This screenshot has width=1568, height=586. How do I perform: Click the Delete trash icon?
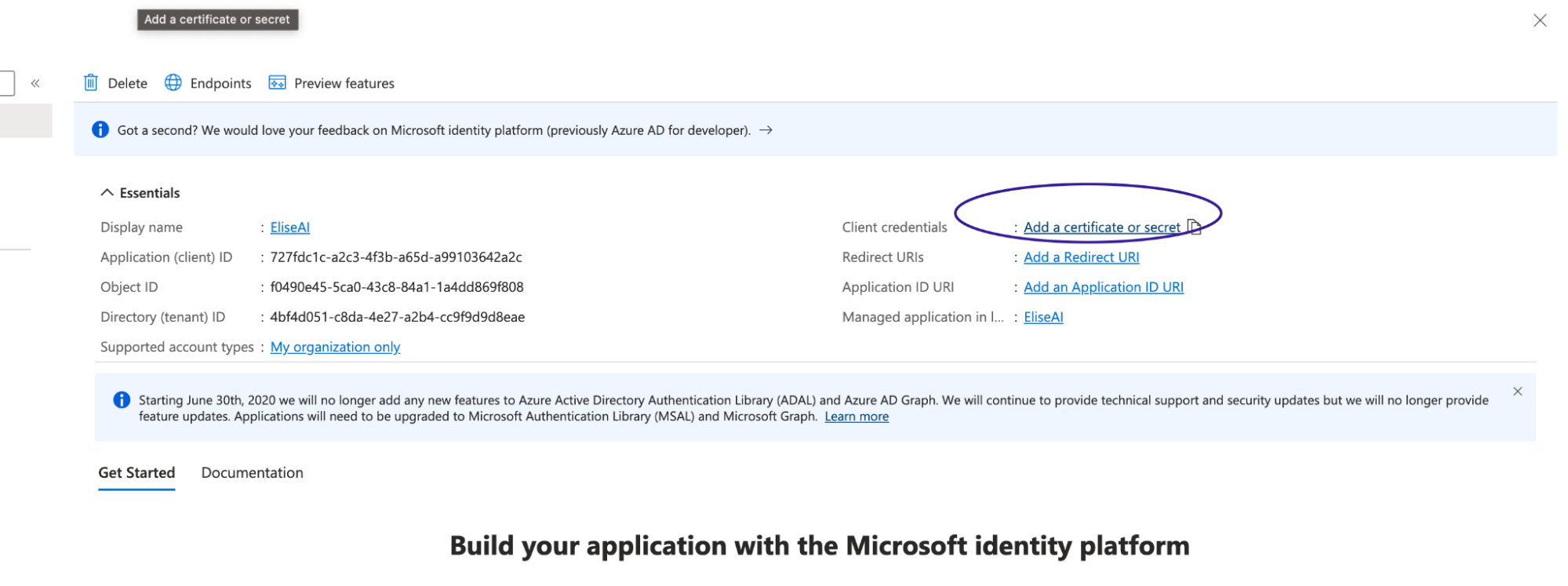click(x=91, y=82)
